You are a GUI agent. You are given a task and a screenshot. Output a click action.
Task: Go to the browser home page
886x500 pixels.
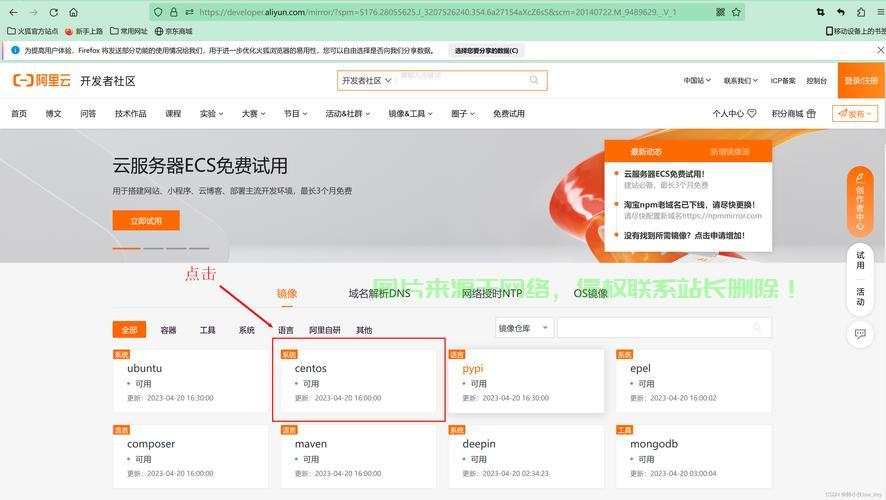point(74,12)
